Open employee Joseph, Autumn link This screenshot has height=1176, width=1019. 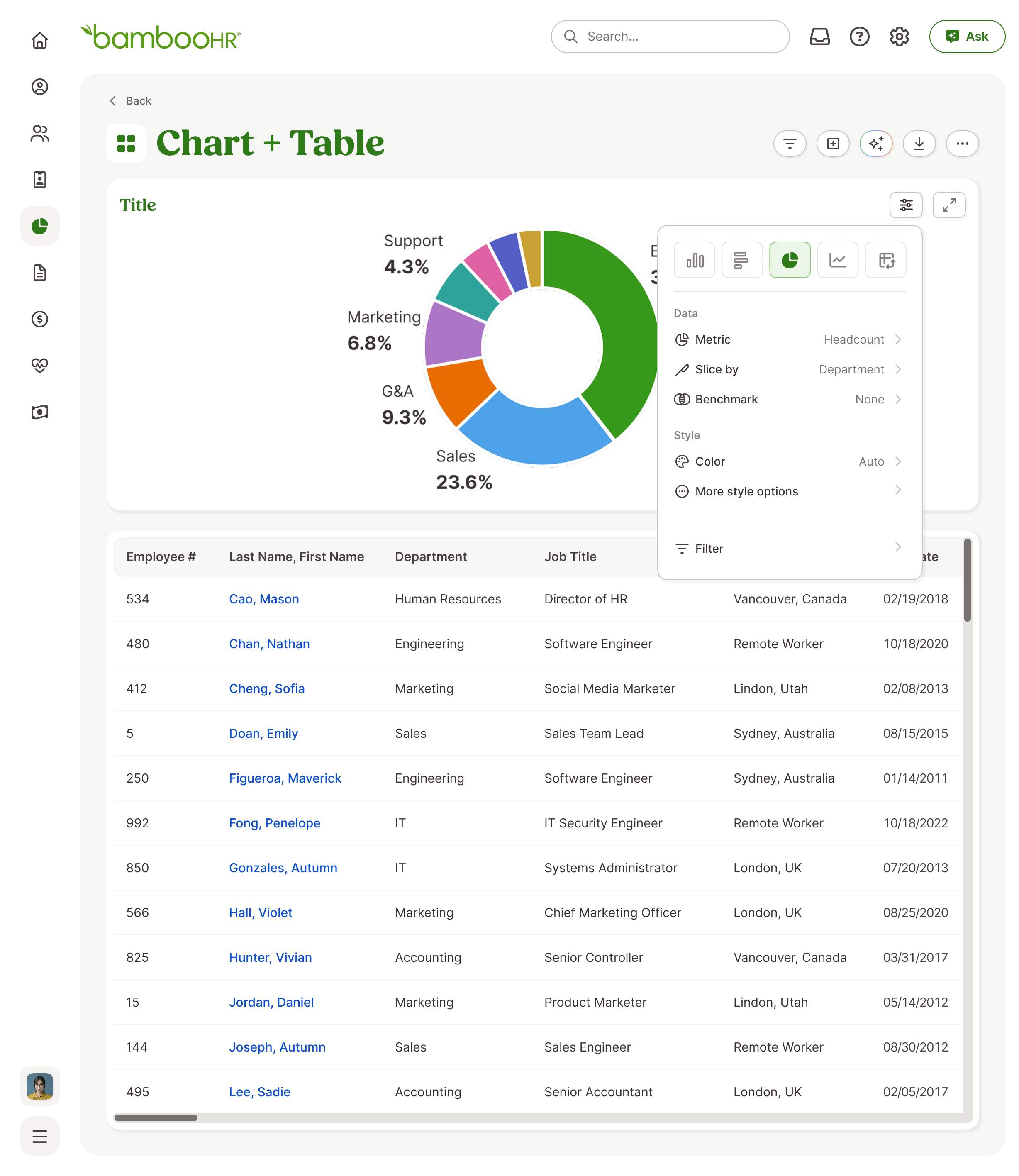click(278, 1047)
